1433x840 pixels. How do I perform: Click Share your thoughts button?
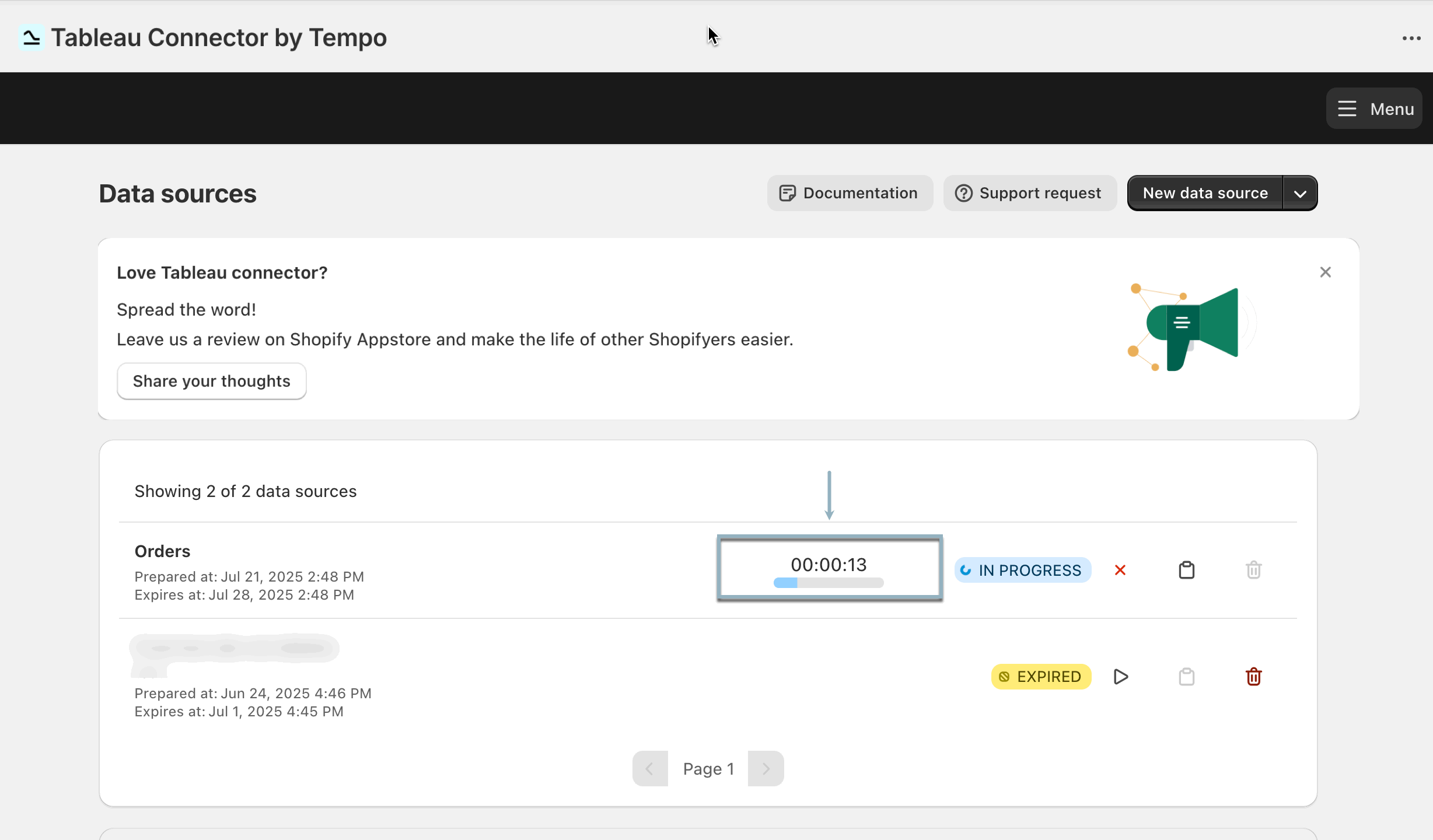(211, 381)
